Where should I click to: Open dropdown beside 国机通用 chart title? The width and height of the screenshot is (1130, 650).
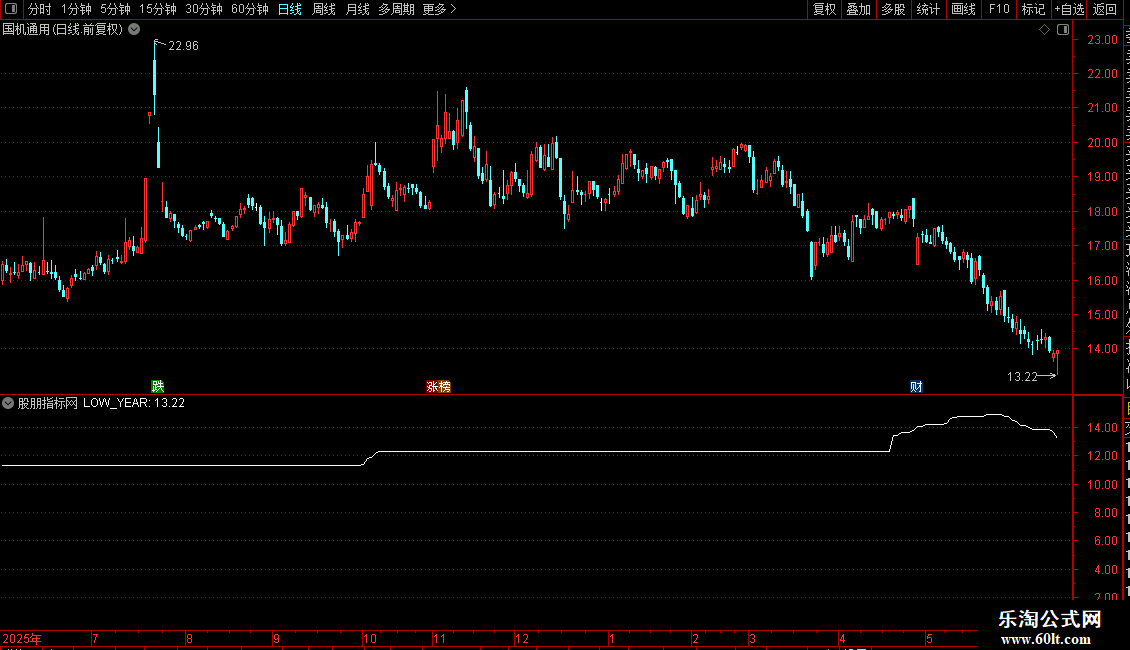pyautogui.click(x=134, y=30)
